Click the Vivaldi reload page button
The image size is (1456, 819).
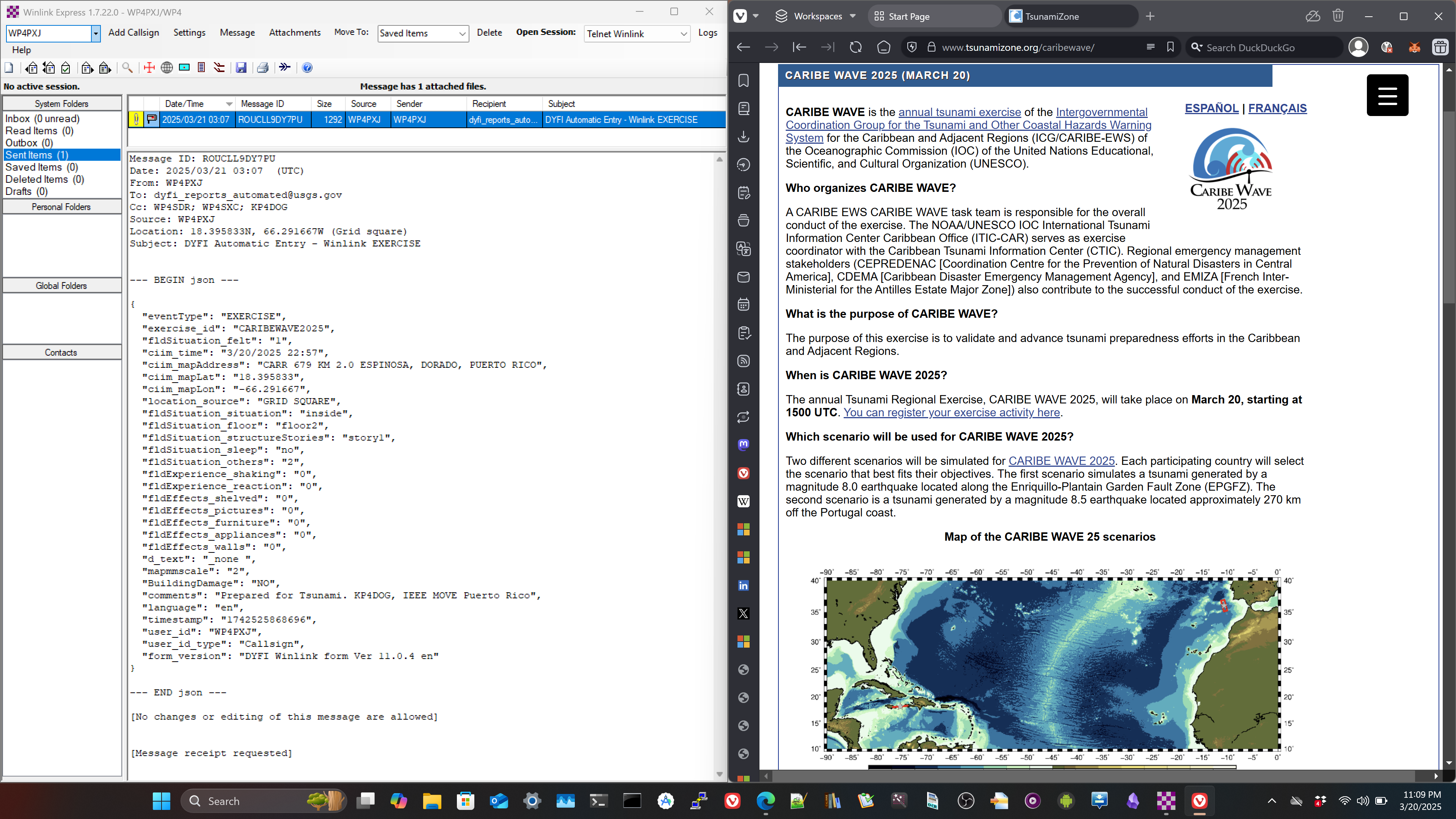pos(856,47)
